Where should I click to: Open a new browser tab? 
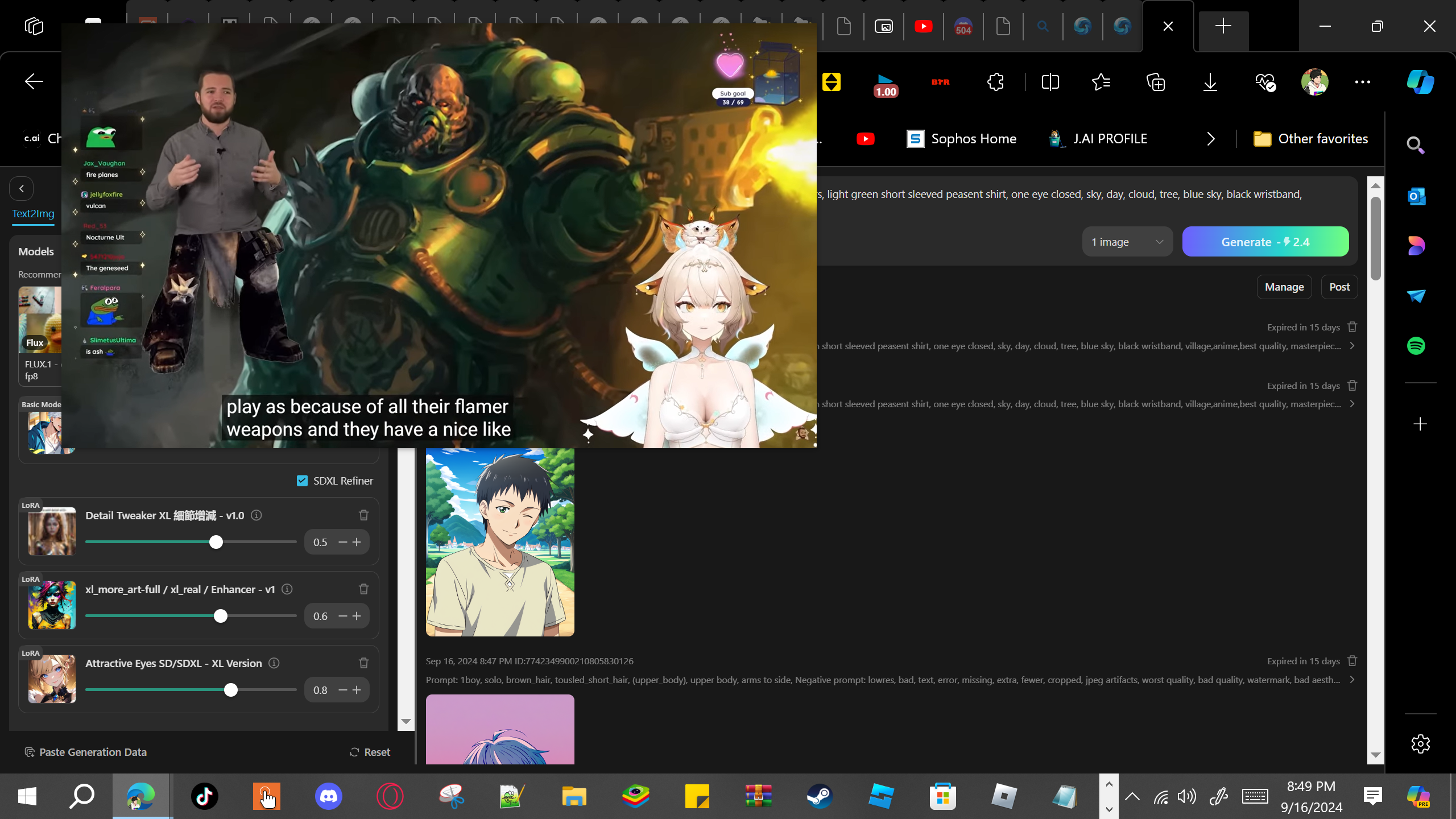(x=1223, y=26)
